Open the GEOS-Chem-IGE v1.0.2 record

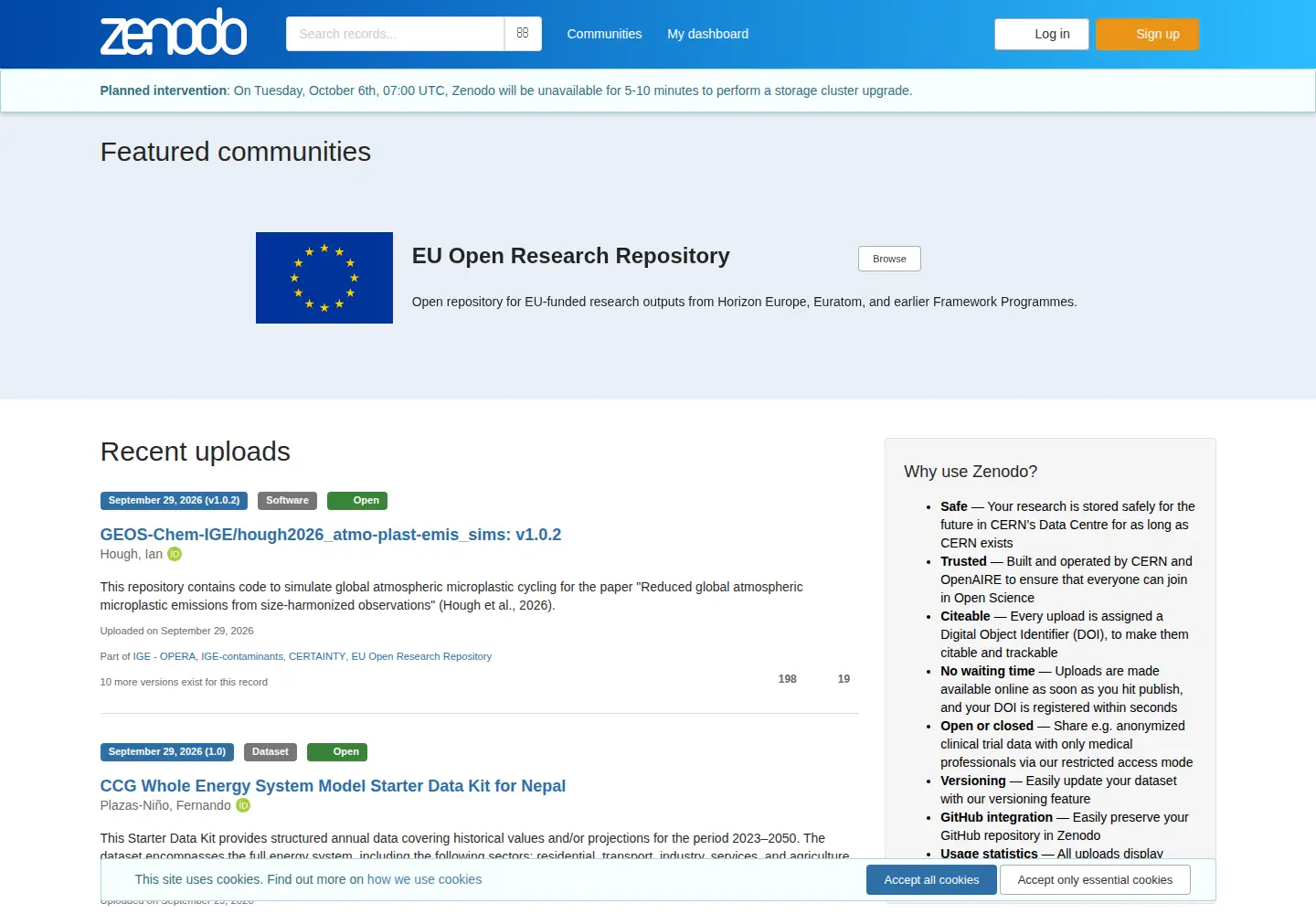click(331, 535)
